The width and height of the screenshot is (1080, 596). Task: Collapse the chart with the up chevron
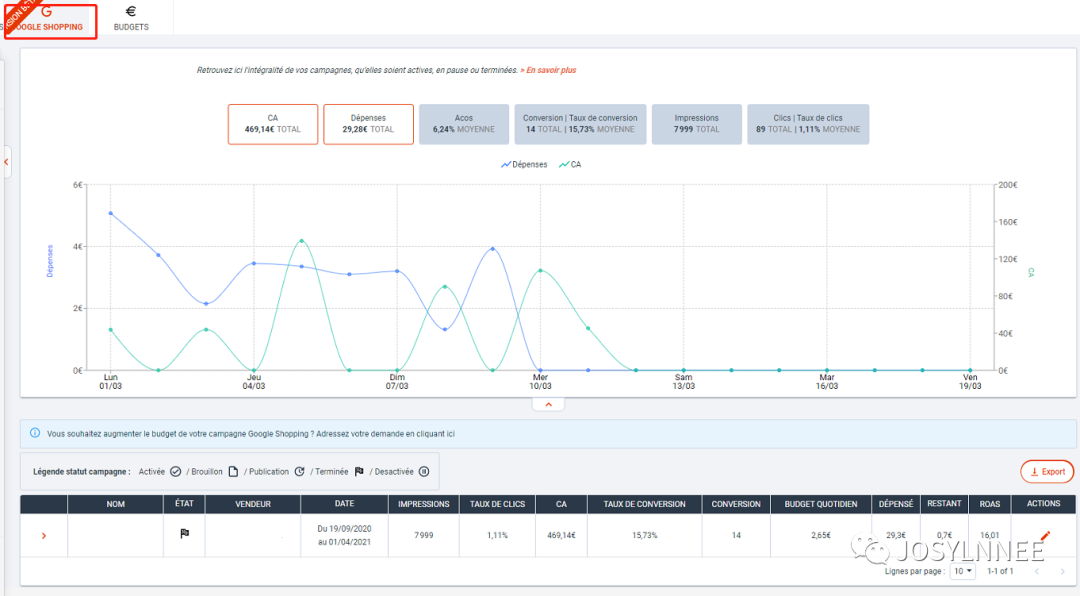coord(548,405)
